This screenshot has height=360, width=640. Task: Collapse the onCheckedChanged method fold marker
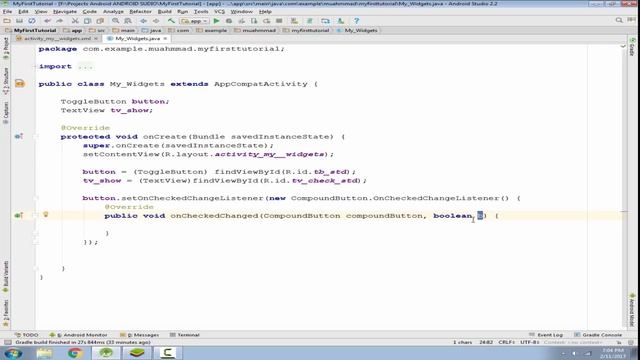[x=35, y=216]
